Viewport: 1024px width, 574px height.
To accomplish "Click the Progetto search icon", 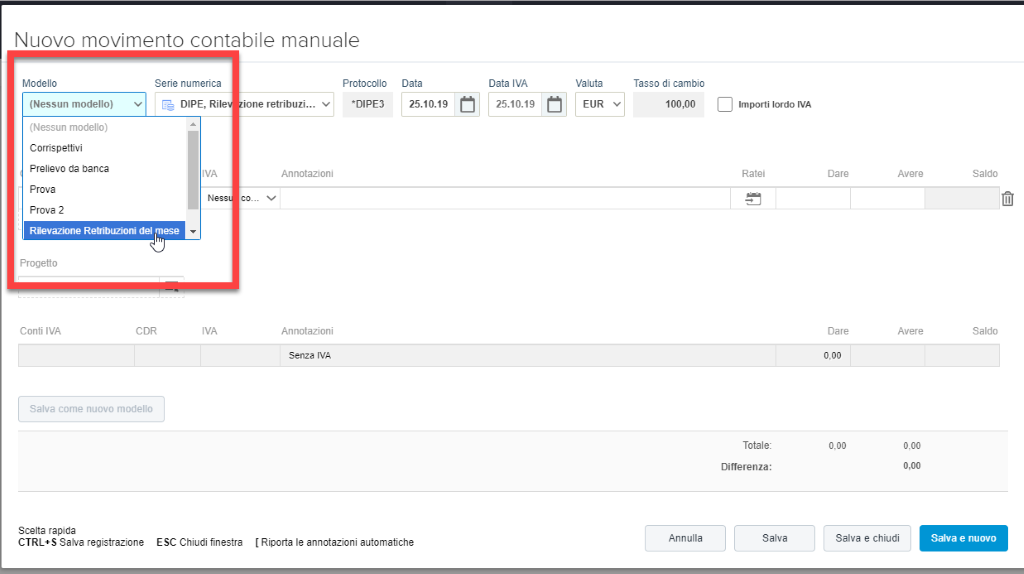I will (172, 288).
